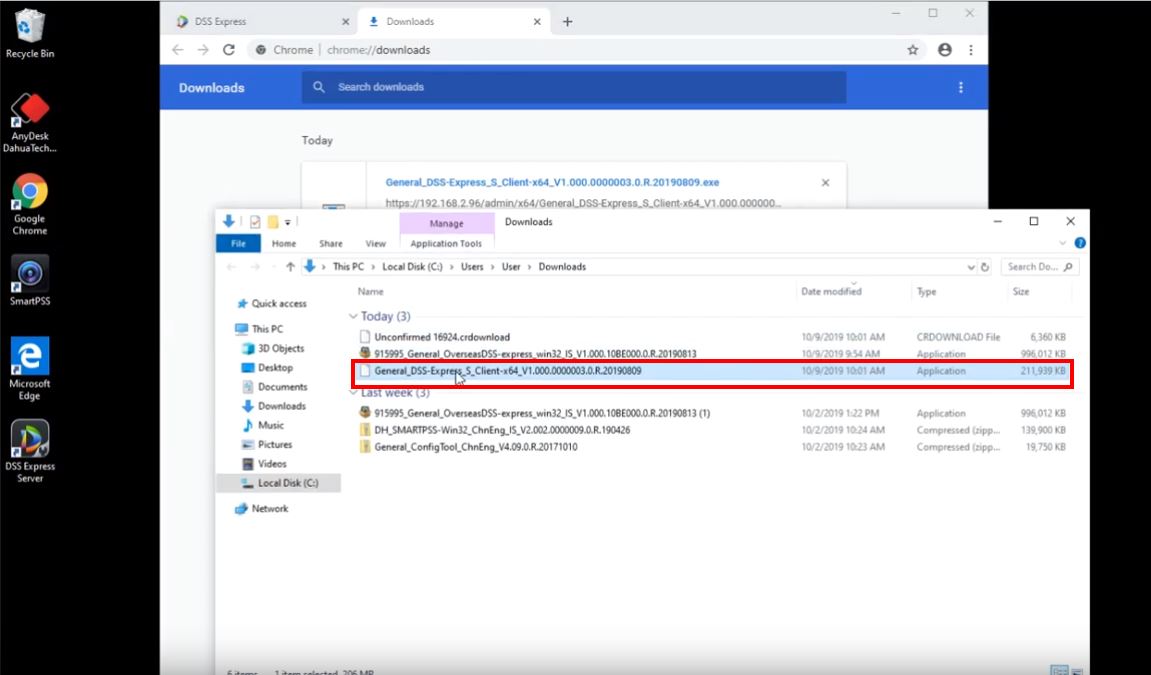Launch AnyDesk from the desktop
The height and width of the screenshot is (675, 1151).
coord(30,112)
